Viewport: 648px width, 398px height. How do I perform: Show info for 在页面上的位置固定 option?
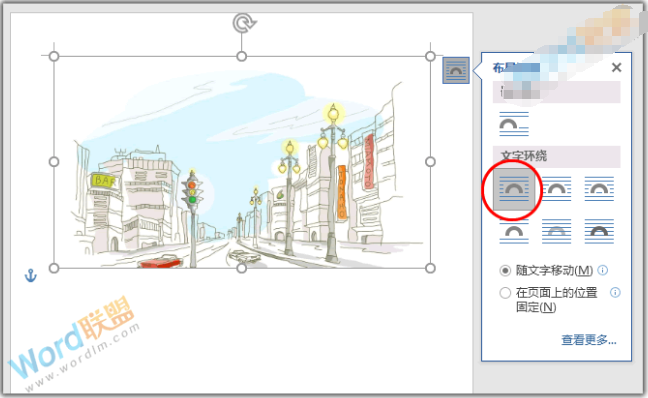pos(615,293)
